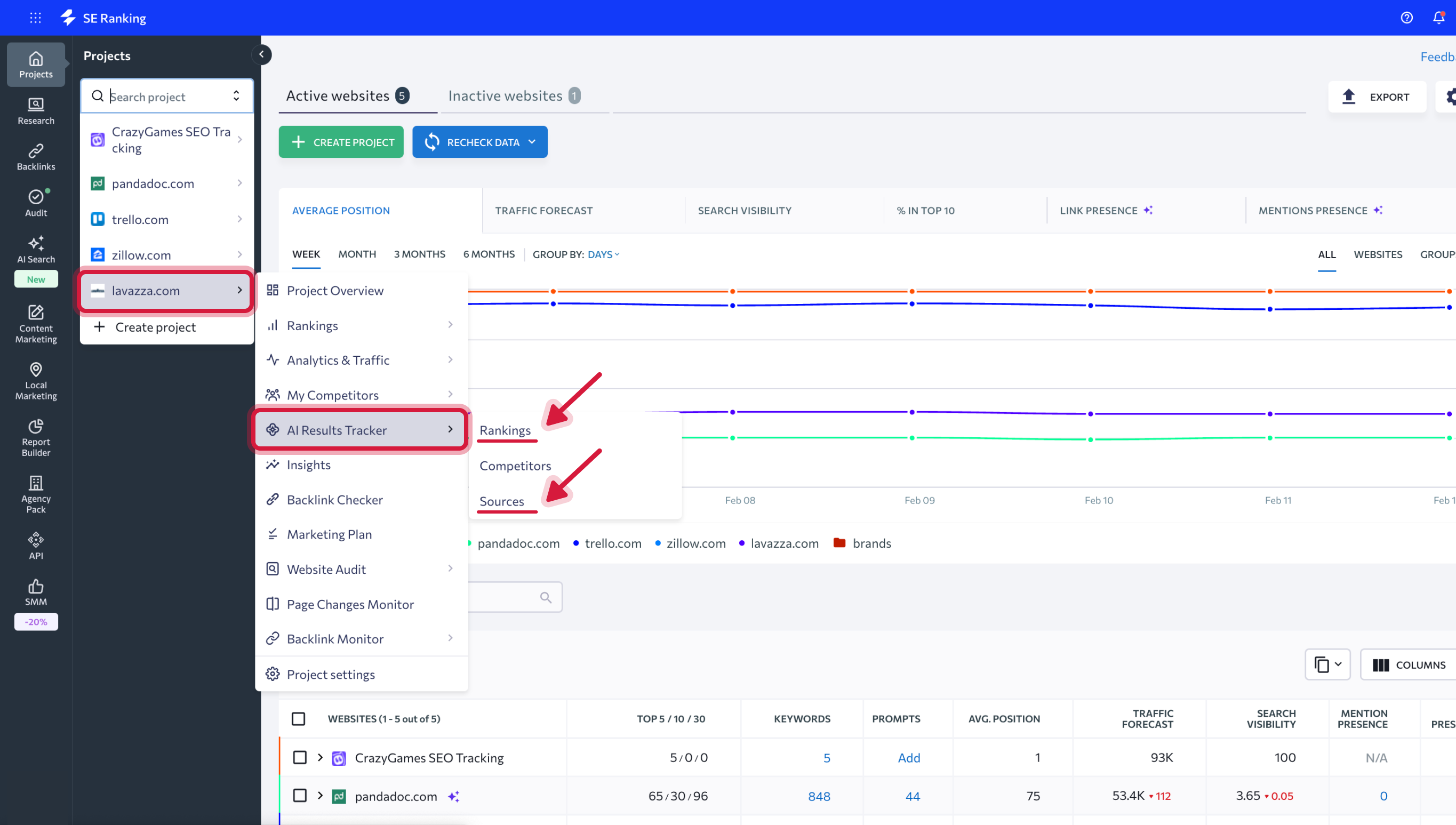Expand the pandadoc.com table row
1456x825 pixels.
320,796
